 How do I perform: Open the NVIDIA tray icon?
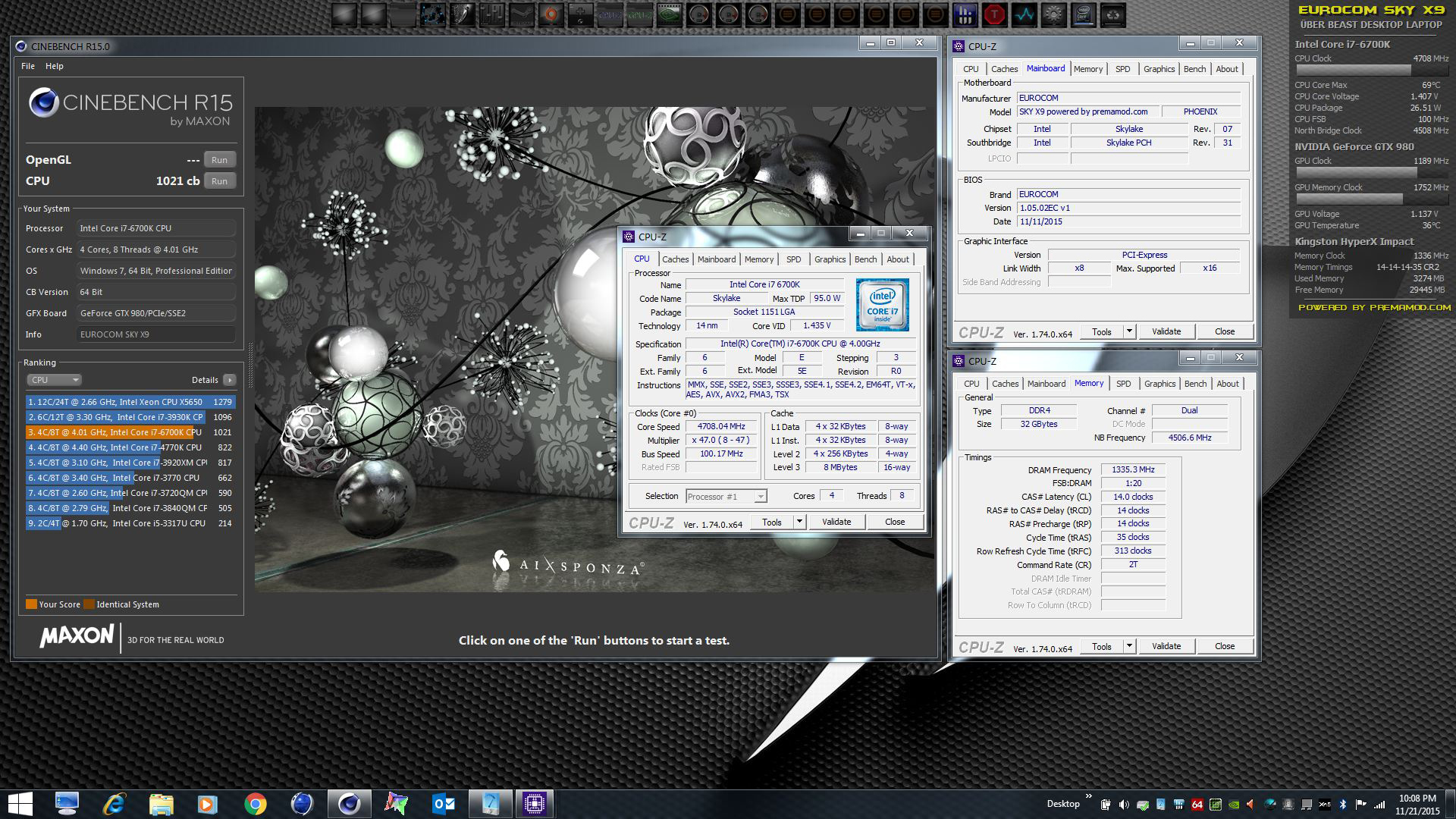(x=1234, y=805)
